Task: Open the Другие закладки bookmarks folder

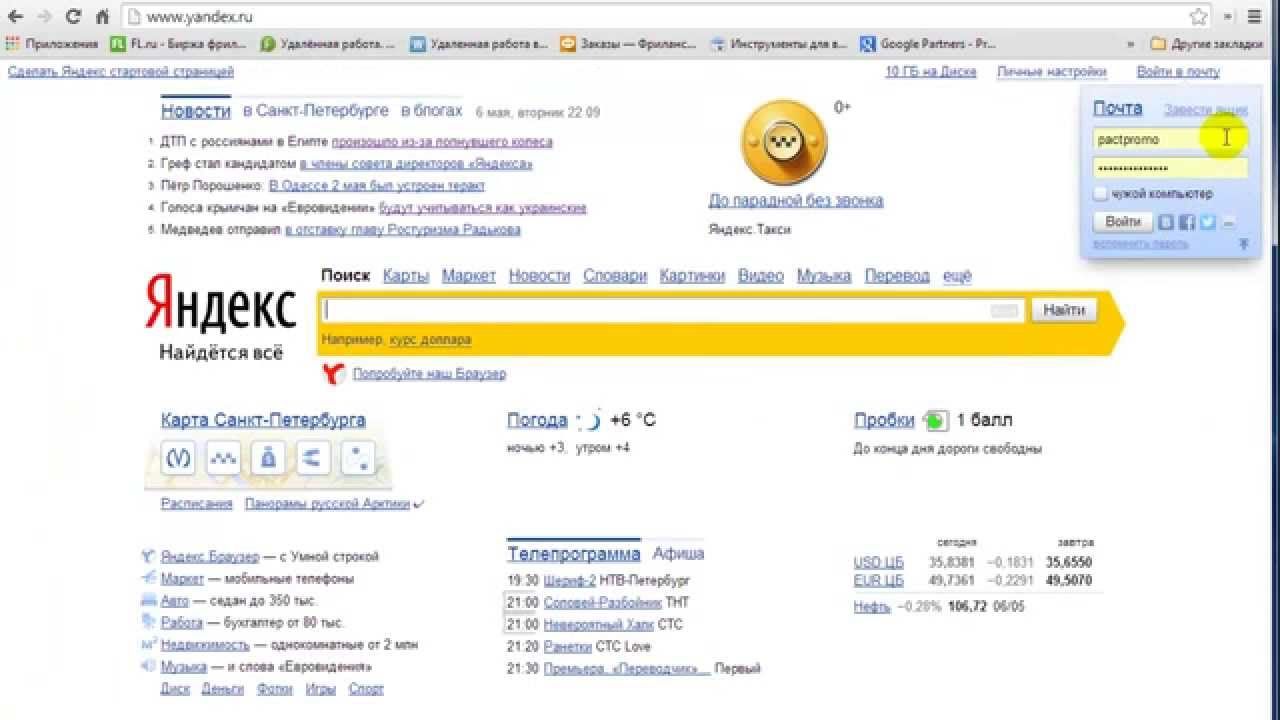Action: point(1207,44)
